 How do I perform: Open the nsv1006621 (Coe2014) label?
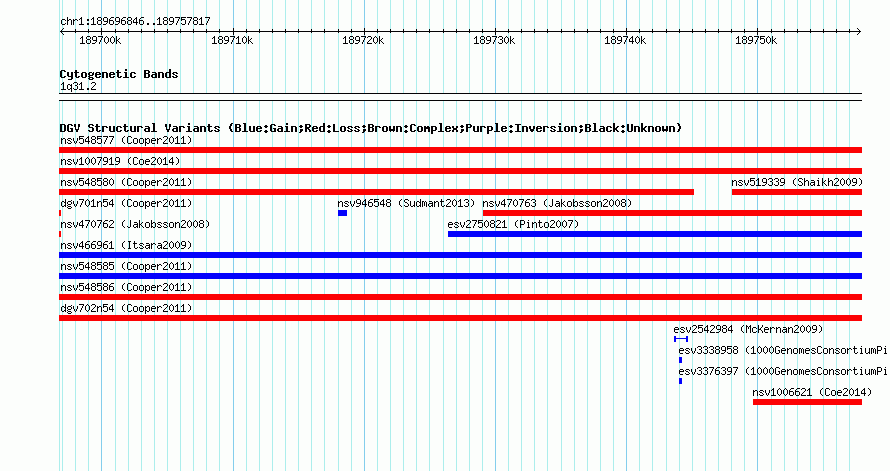(812, 392)
